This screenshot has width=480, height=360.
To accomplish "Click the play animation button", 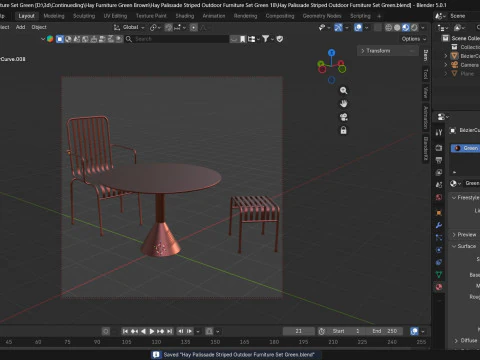I will tap(152, 331).
